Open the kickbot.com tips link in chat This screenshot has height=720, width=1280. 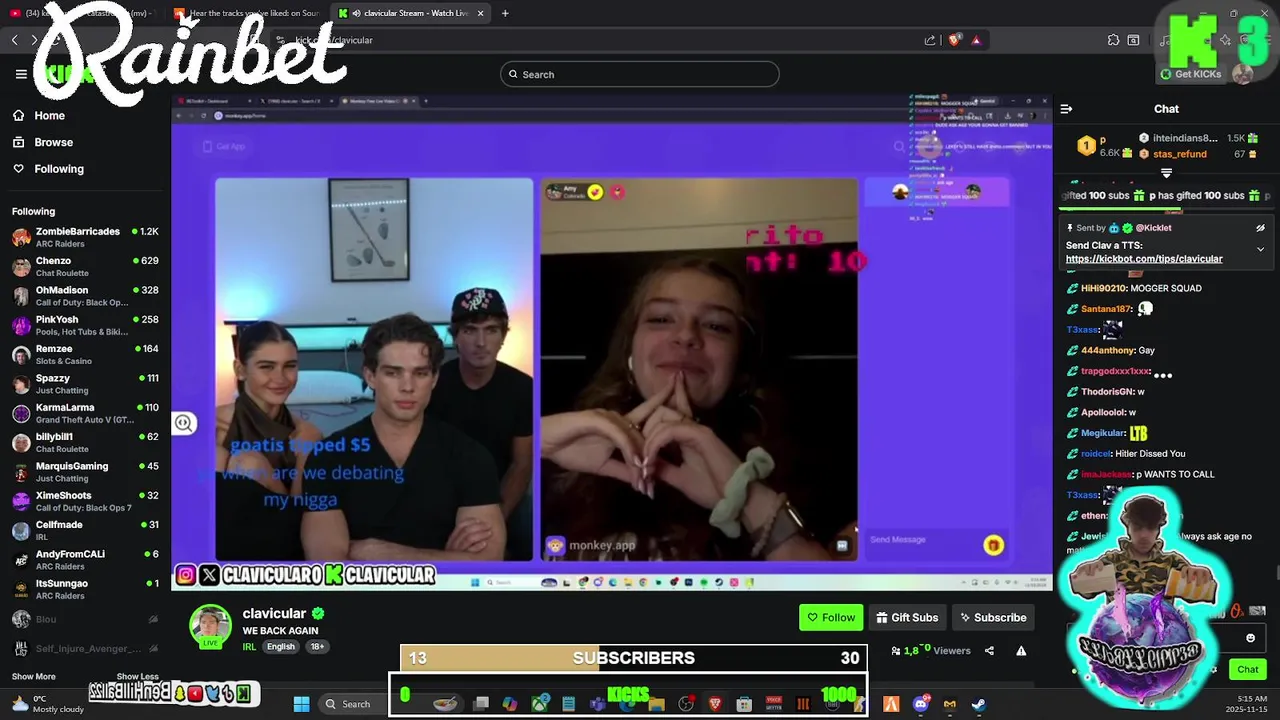(x=1144, y=259)
